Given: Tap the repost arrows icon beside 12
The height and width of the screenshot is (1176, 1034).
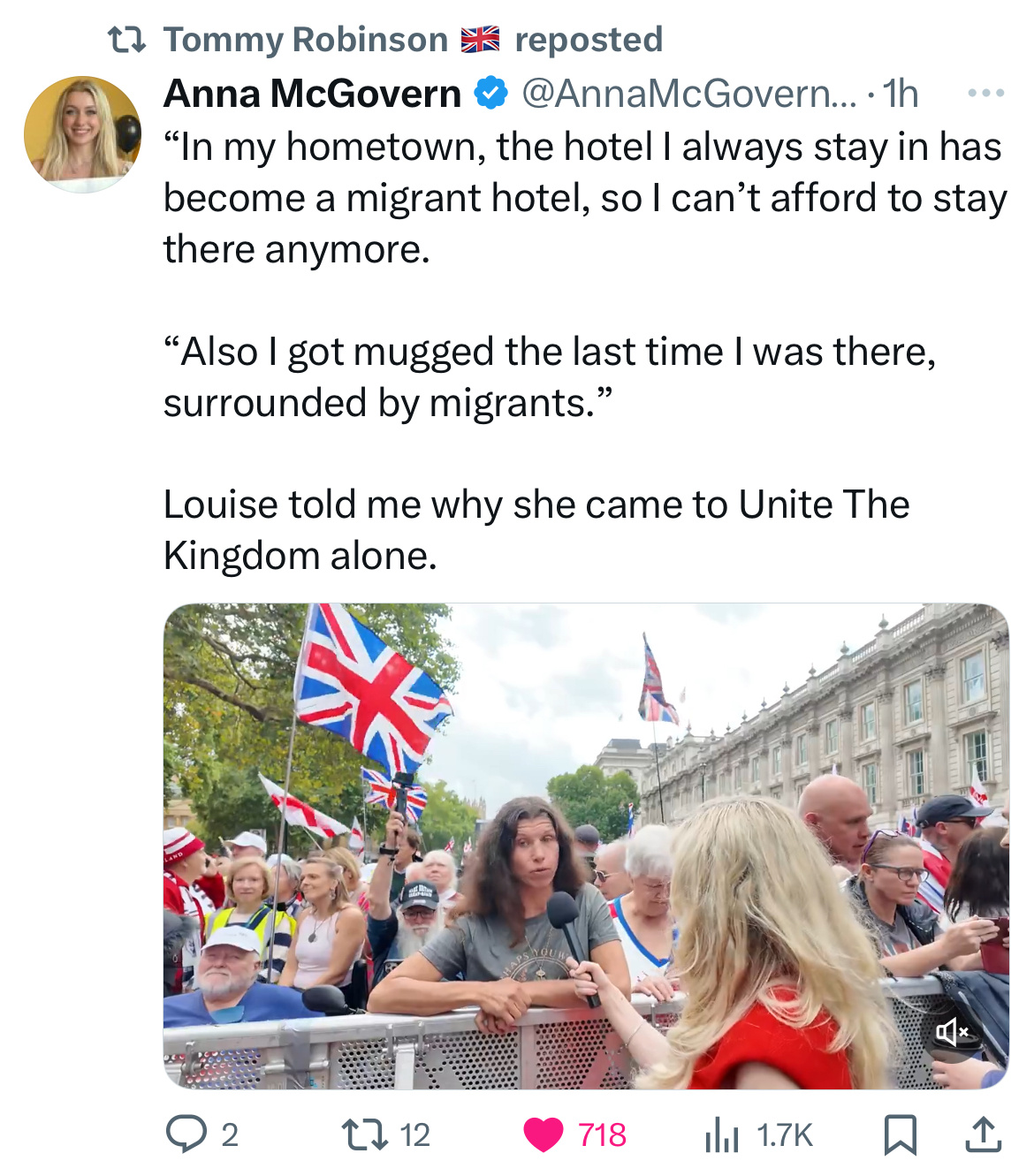Looking at the screenshot, I should click(366, 1134).
